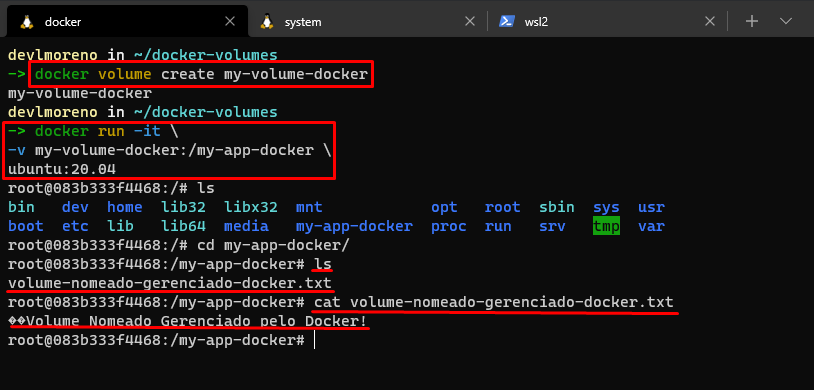Click the Linux penguin icon on docker tab

[x=26, y=21]
